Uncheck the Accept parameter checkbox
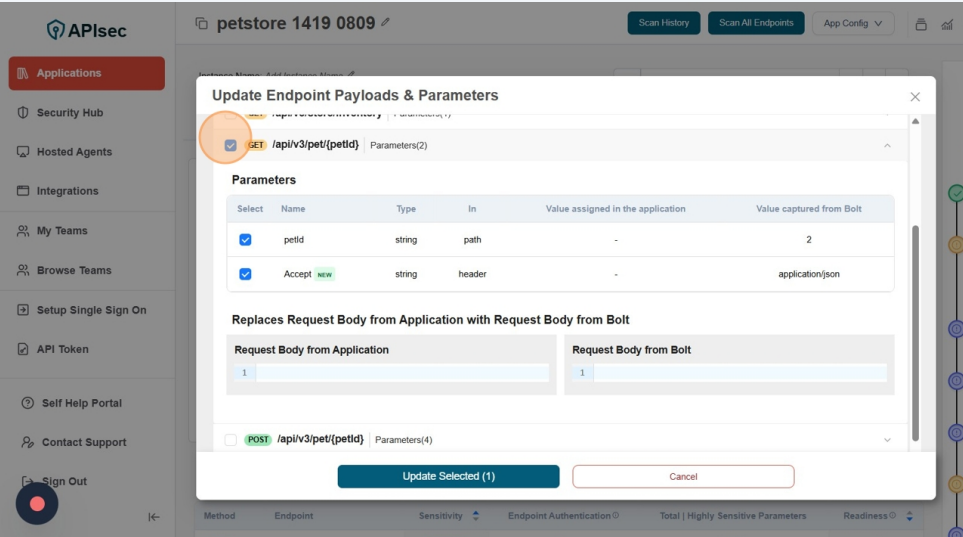This screenshot has height=537, width=963. [245, 274]
